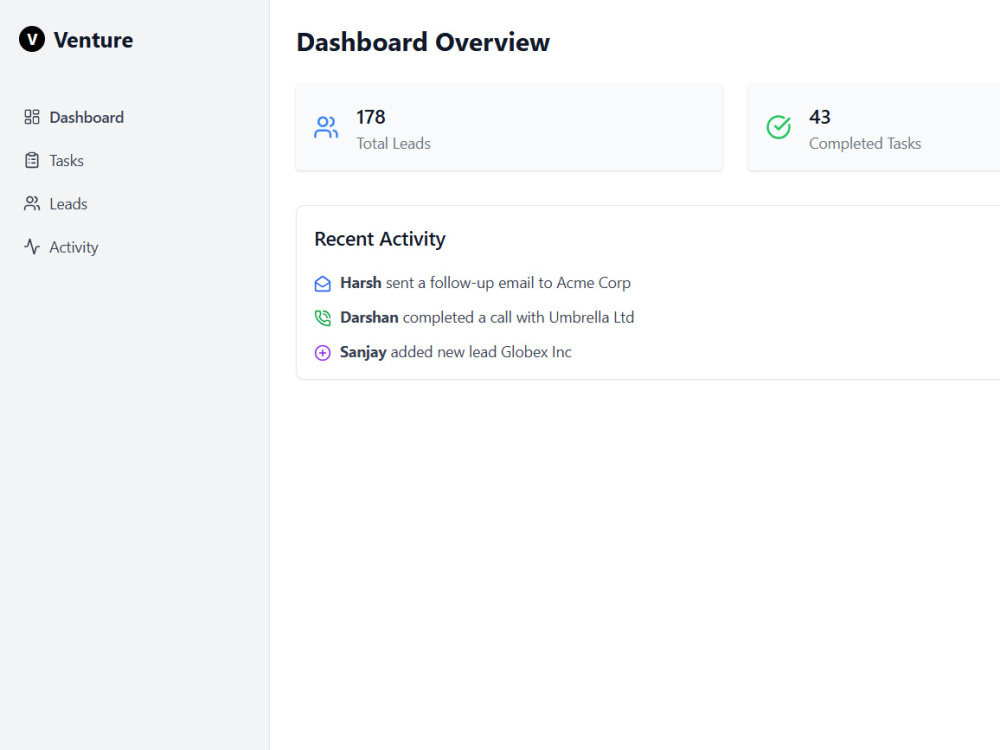This screenshot has height=750, width=1000.
Task: Click the blue envelope icon beside Harsh's activity
Action: coord(323,284)
